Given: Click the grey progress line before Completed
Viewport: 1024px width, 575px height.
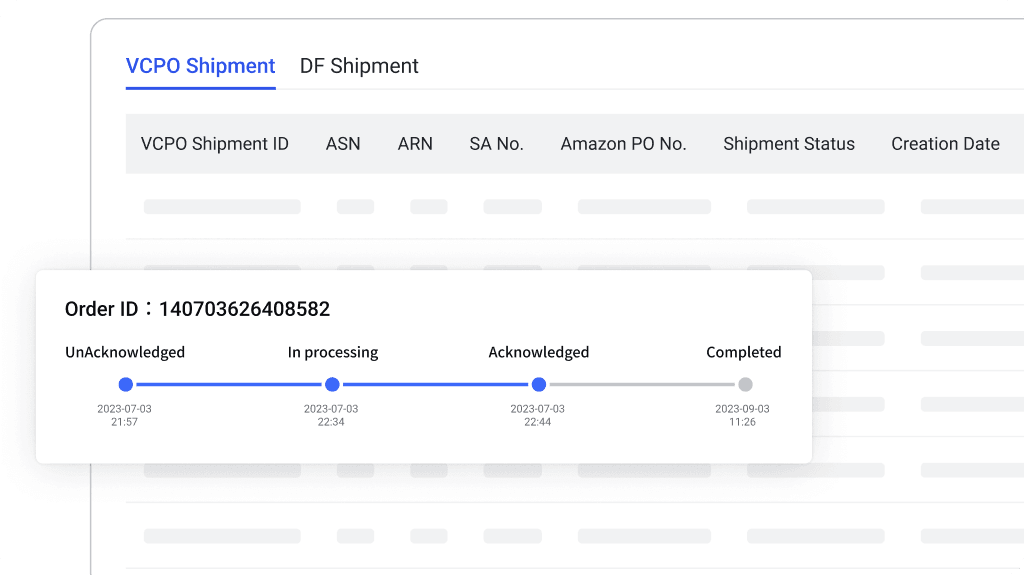Looking at the screenshot, I should 641,384.
